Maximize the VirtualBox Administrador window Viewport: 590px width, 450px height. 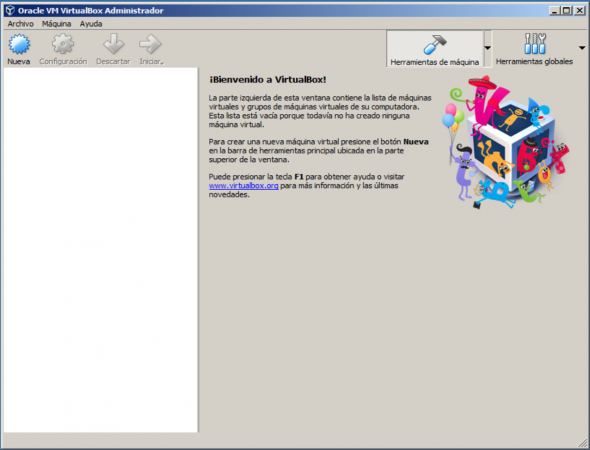tap(566, 11)
